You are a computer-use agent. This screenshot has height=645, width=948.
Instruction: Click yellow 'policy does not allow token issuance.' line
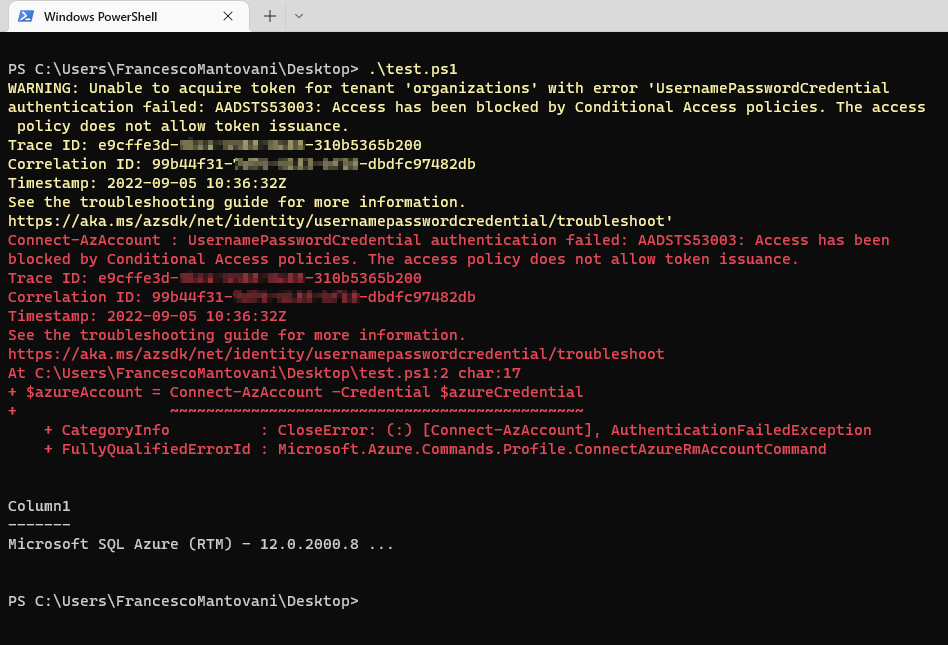pyautogui.click(x=183, y=126)
